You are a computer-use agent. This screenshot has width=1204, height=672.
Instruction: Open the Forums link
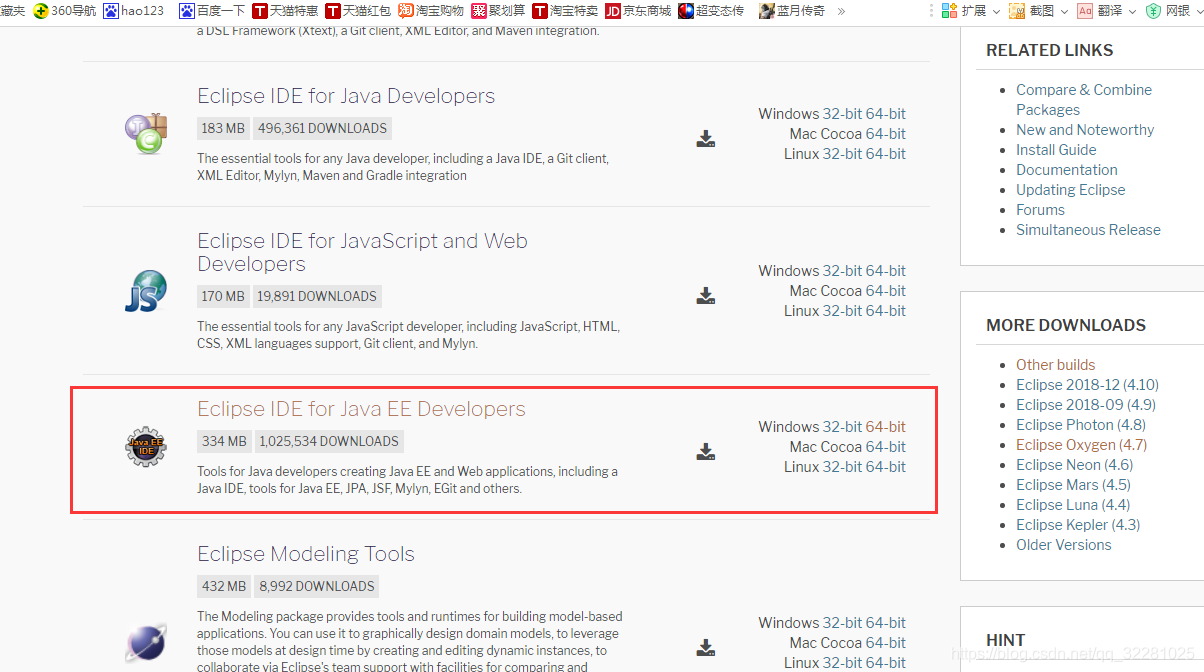(1040, 210)
